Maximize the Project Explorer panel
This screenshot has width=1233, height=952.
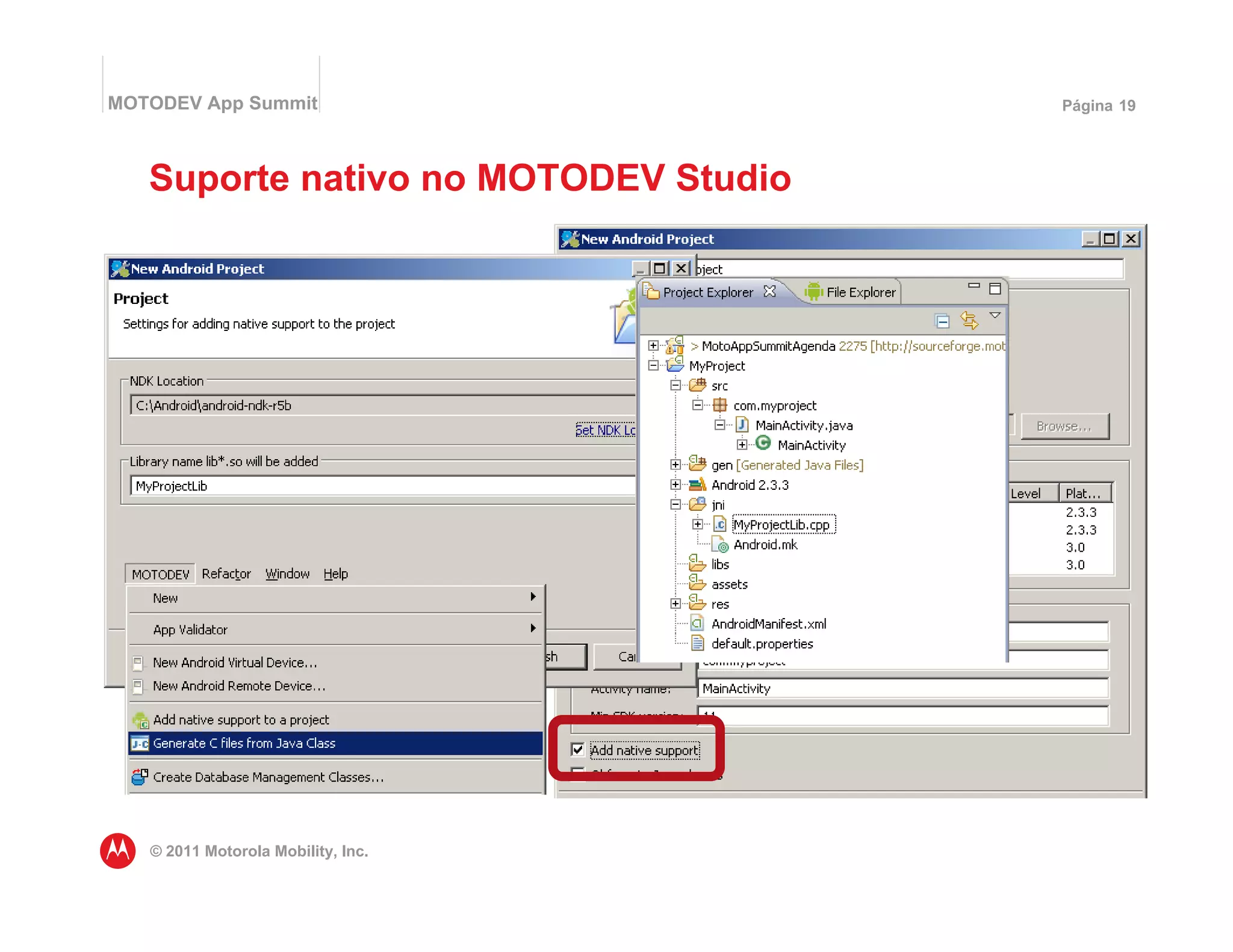tap(995, 289)
